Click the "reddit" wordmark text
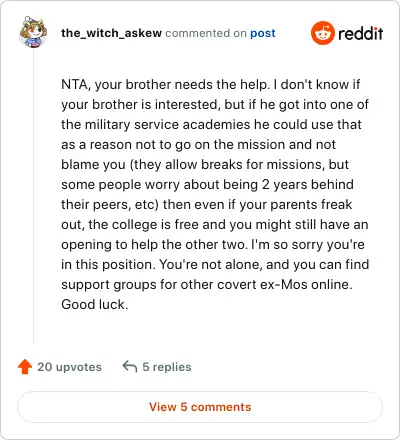Viewport: 400px width, 440px height. coord(360,33)
